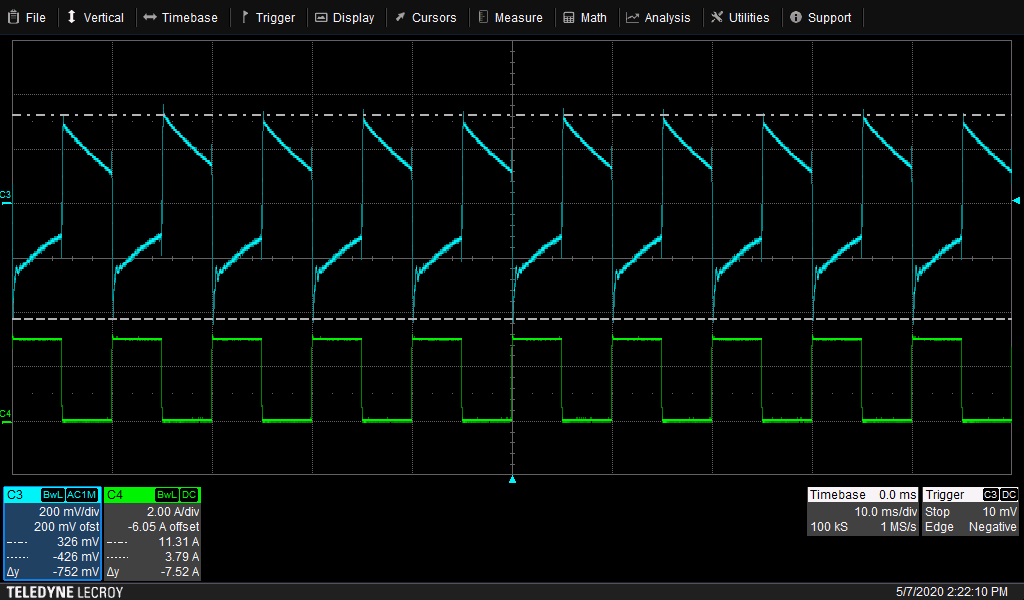Toggle the BwL bandwidth limit badge on channel C3

[x=53, y=495]
